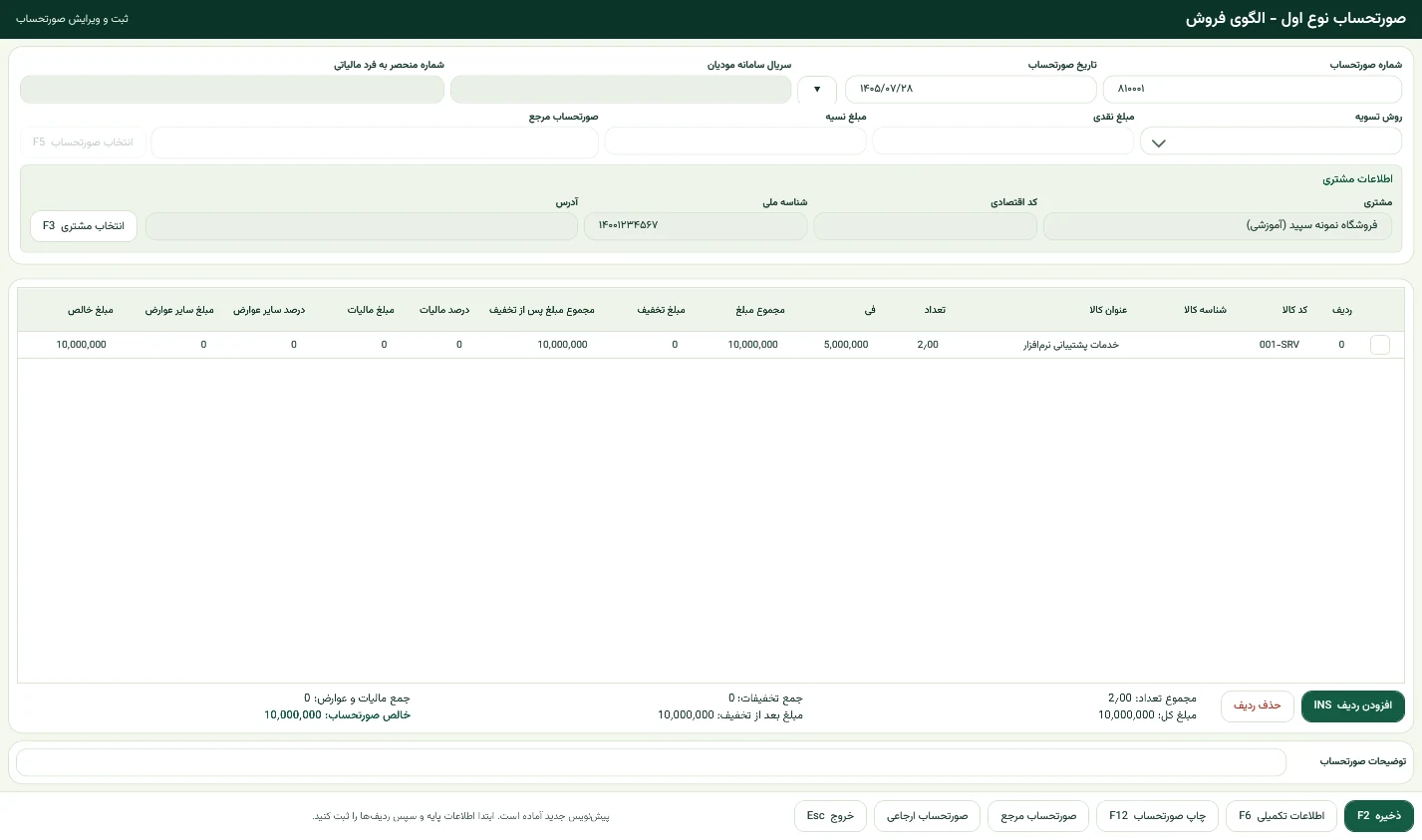Click the شماره منحصر به فرد مالیاتی field
1422x840 pixels.
232,89
